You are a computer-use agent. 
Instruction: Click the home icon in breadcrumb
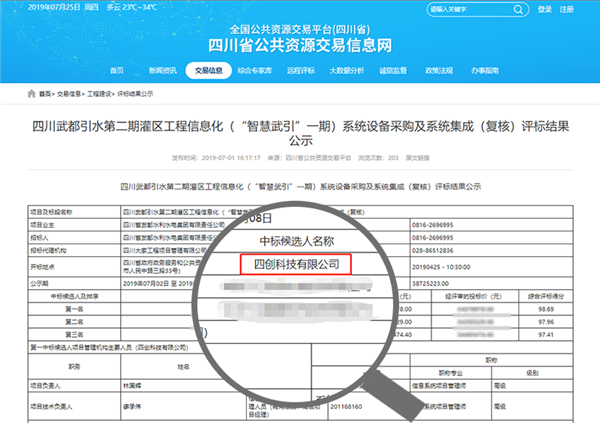31,94
